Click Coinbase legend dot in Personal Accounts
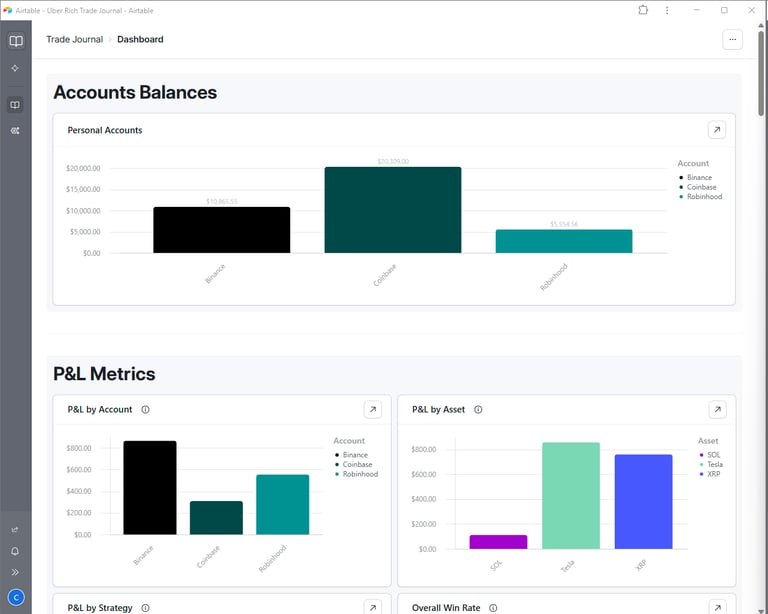 point(681,187)
